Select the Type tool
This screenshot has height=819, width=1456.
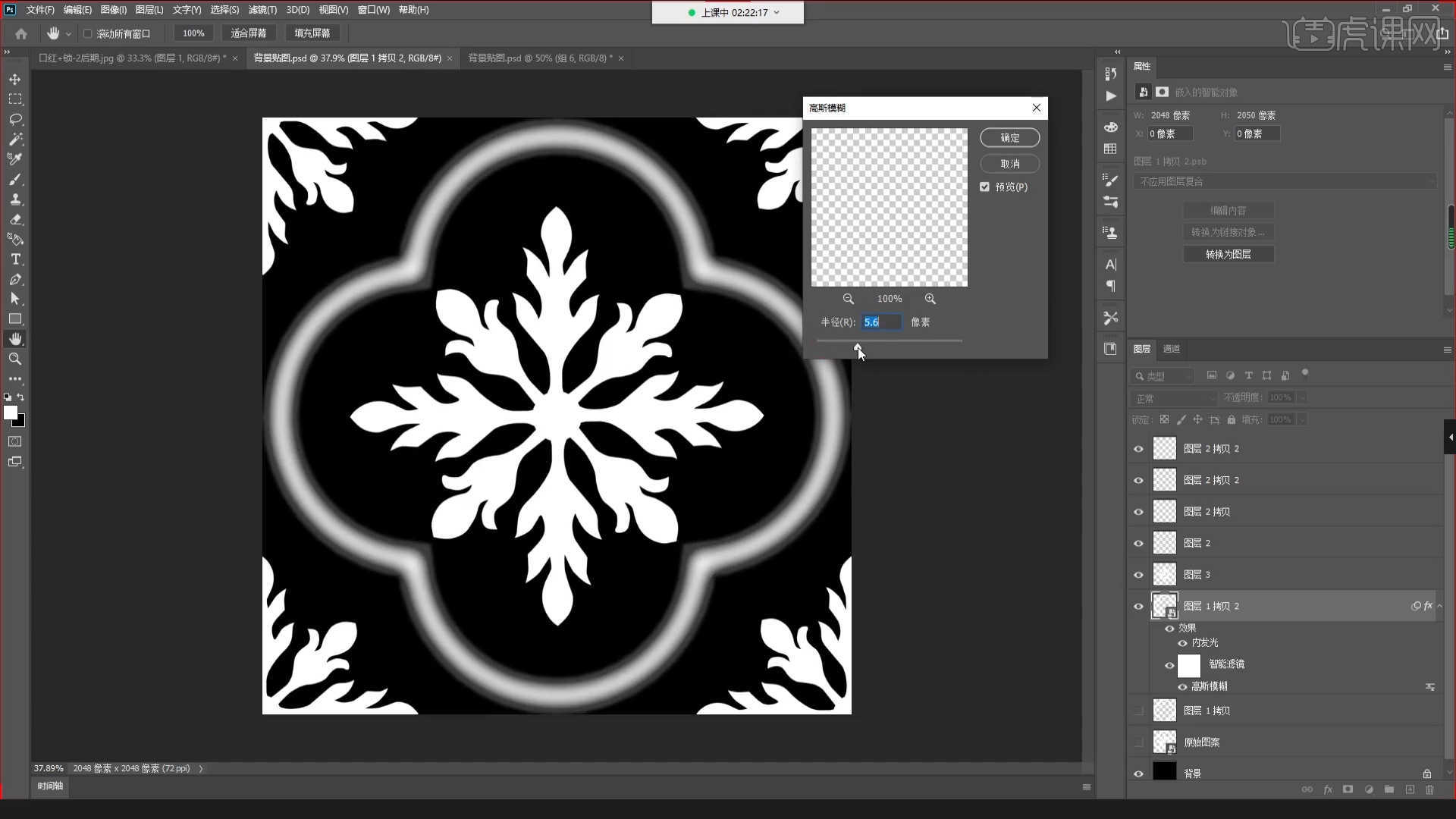15,259
